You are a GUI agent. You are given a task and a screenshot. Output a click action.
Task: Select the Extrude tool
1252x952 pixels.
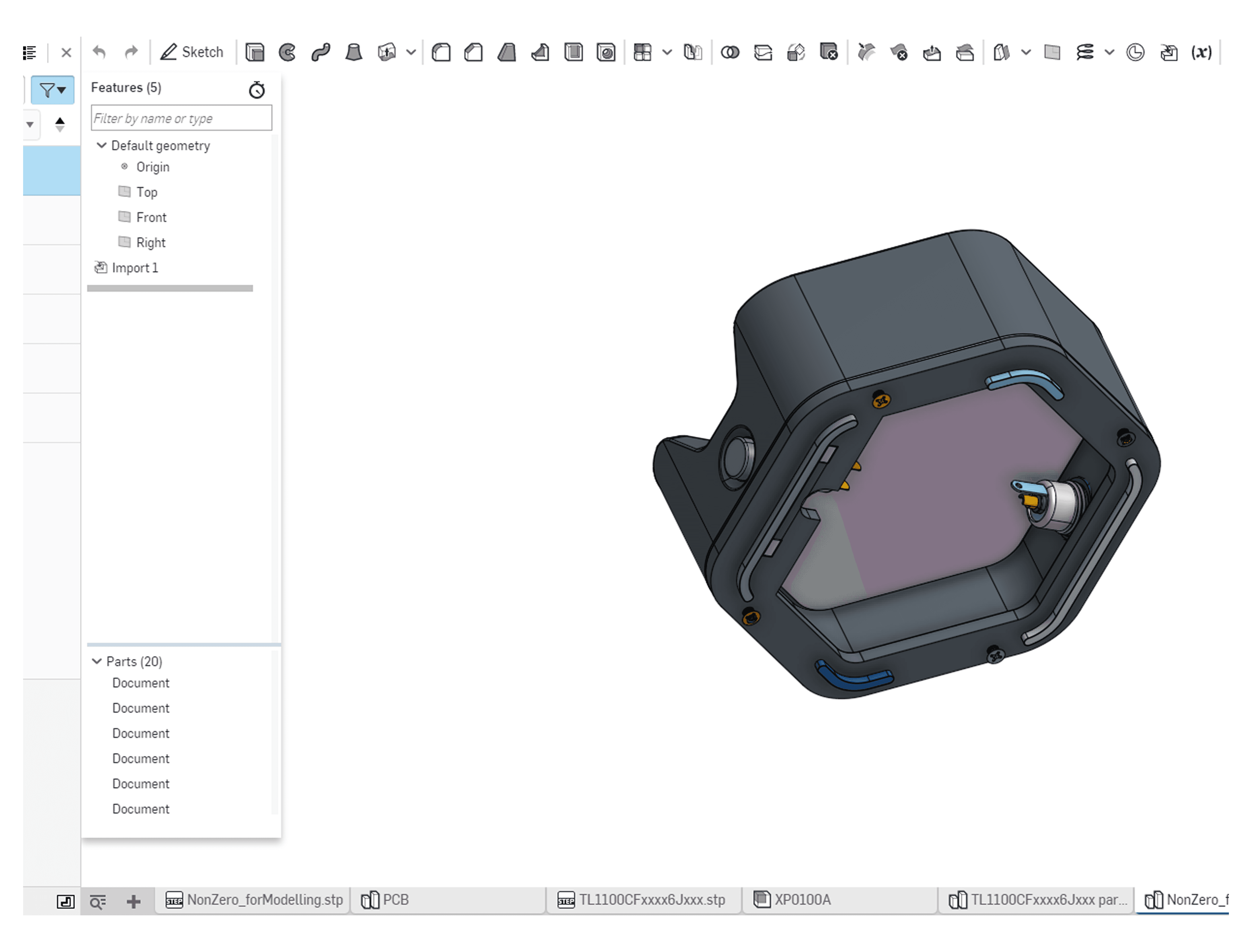pos(255,52)
